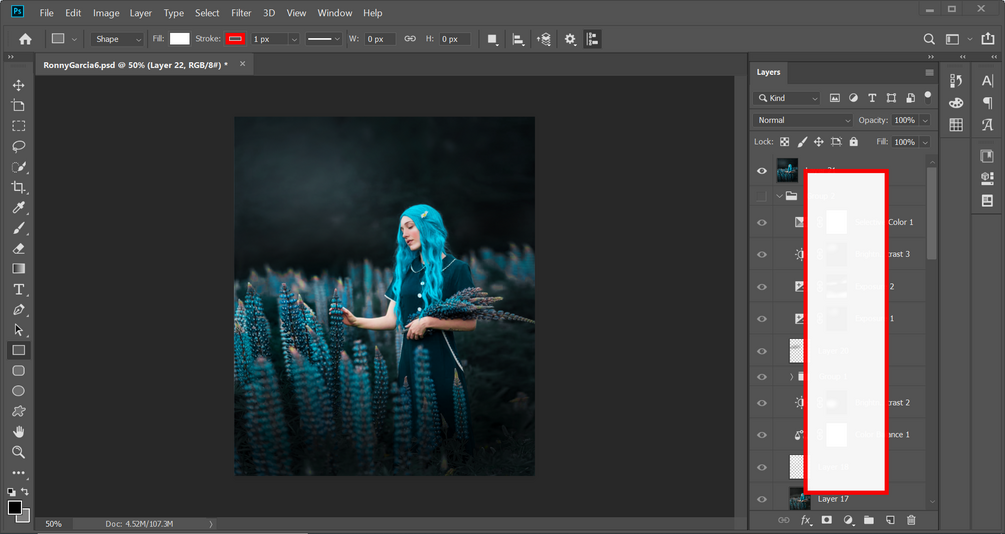Hide Layer 17 using its eye icon
This screenshot has width=1005, height=534.
coord(762,499)
